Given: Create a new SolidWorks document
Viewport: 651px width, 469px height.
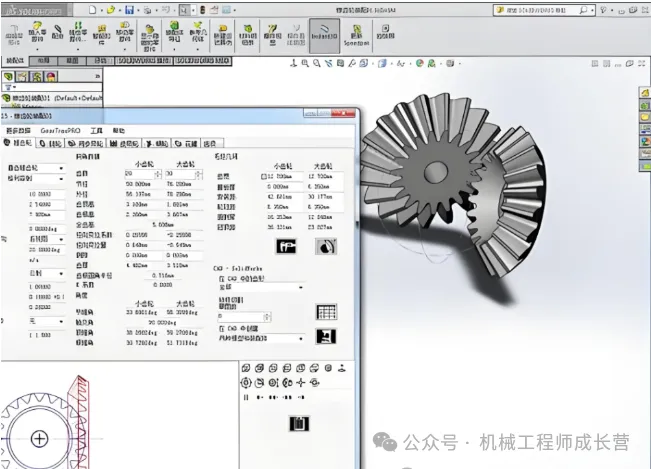Looking at the screenshot, I should coord(93,10).
